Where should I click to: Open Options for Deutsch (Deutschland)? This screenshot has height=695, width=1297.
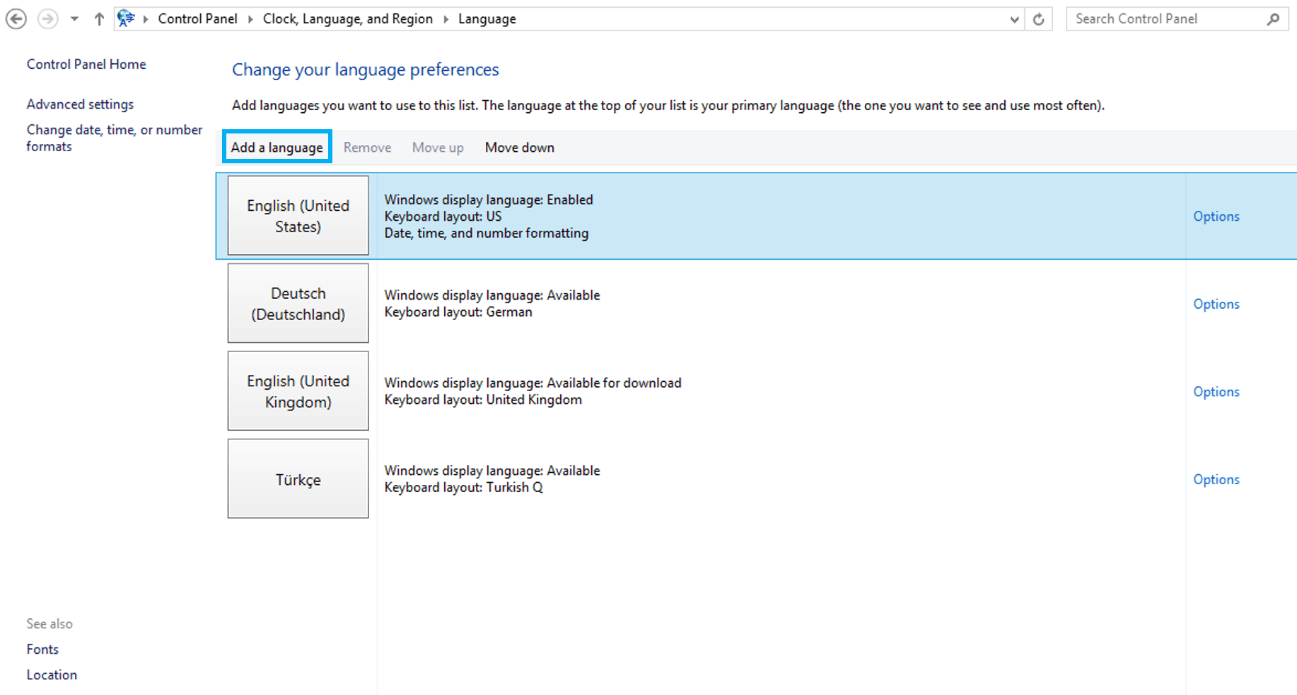(x=1215, y=303)
